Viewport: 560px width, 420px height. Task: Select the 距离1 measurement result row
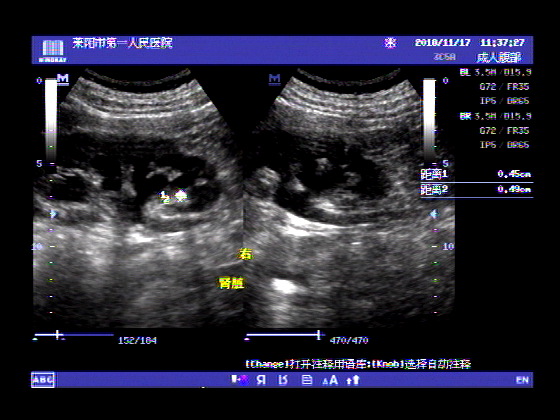point(476,174)
